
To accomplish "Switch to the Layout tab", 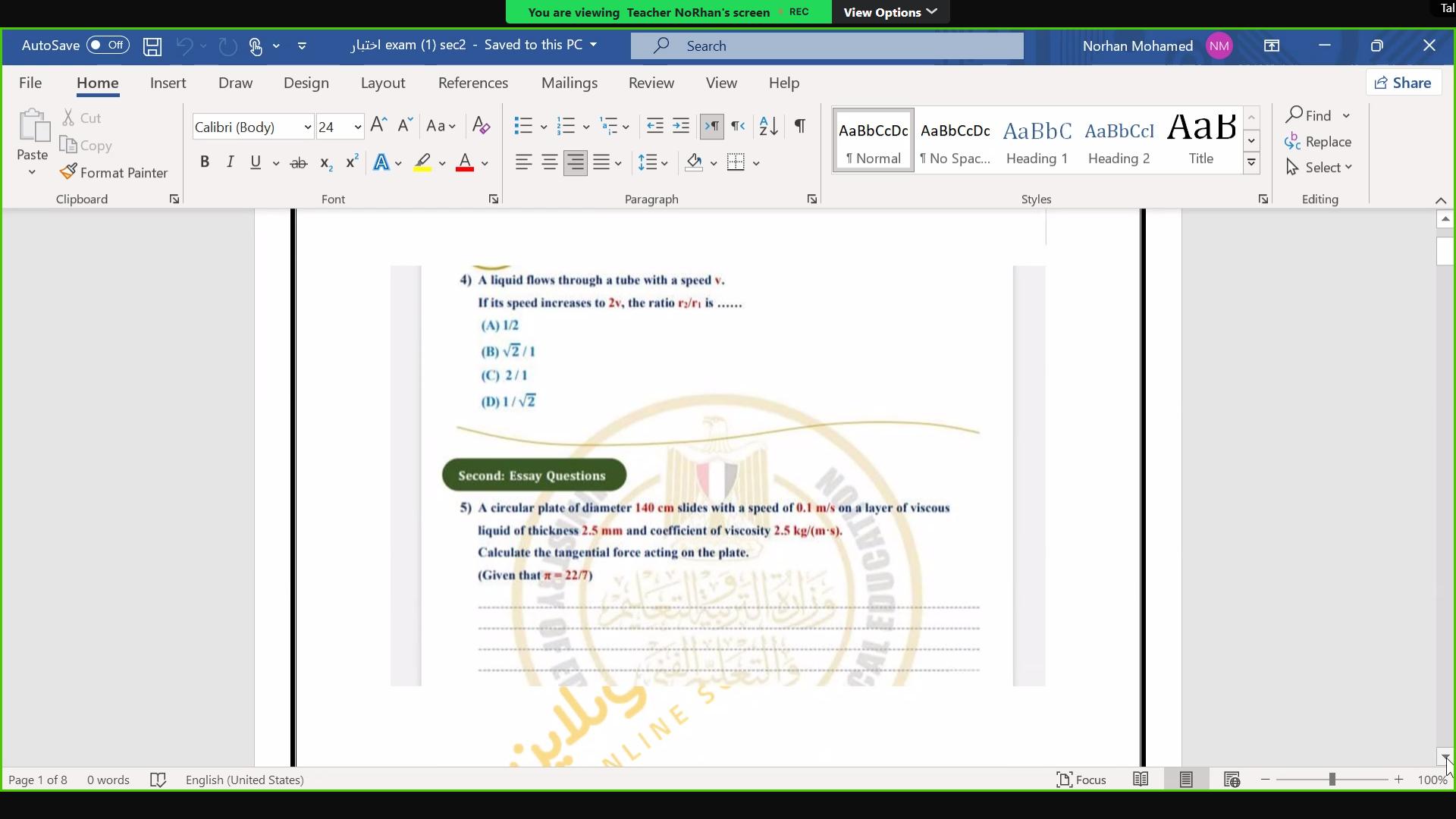I will pos(383,83).
